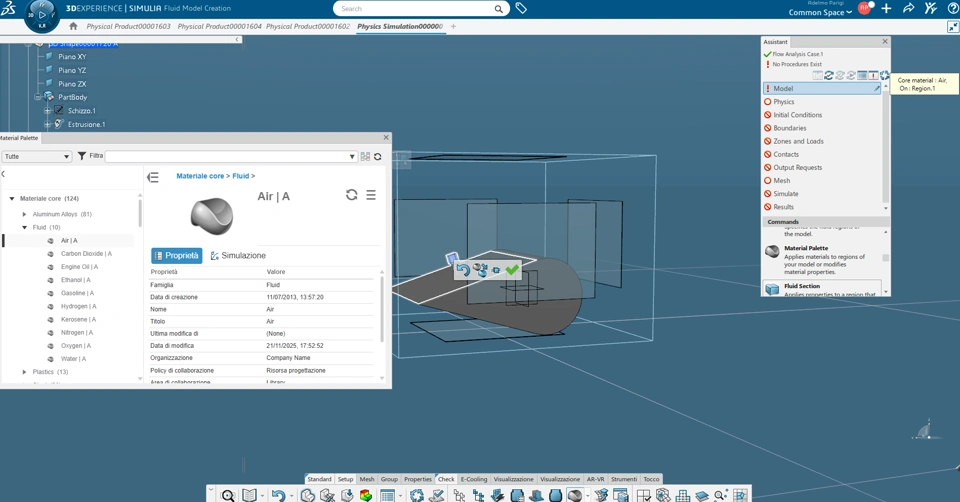
Task: Click the expand window icon at top right
Action: (x=953, y=27)
